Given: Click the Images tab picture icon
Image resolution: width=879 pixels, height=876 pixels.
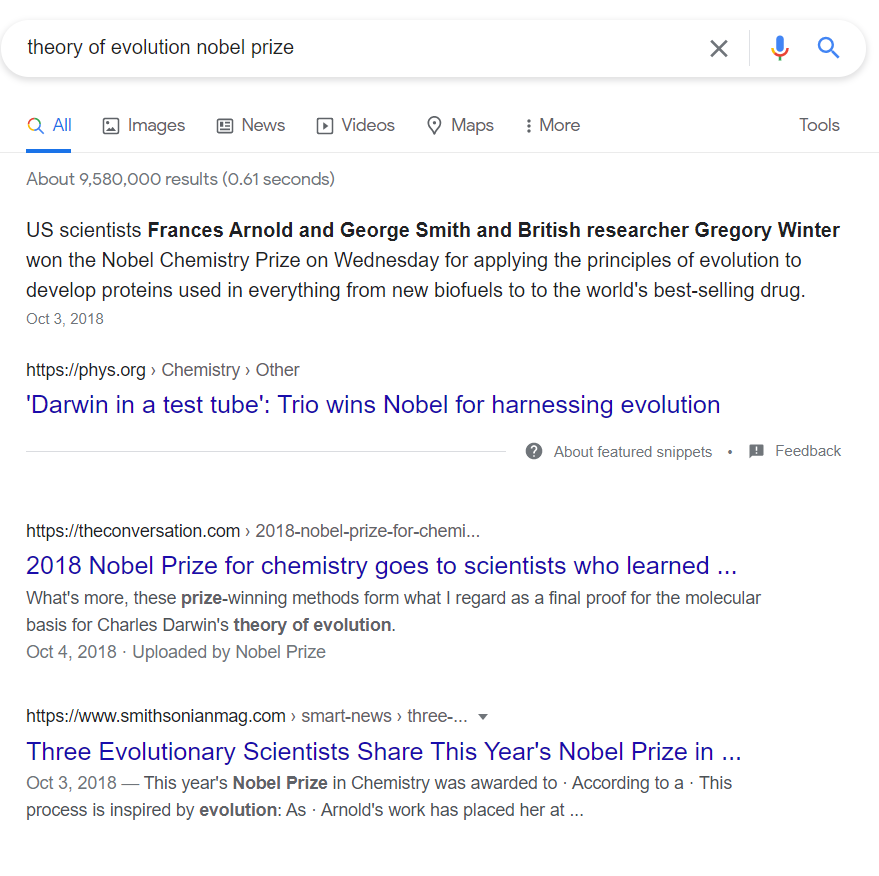Looking at the screenshot, I should point(110,126).
